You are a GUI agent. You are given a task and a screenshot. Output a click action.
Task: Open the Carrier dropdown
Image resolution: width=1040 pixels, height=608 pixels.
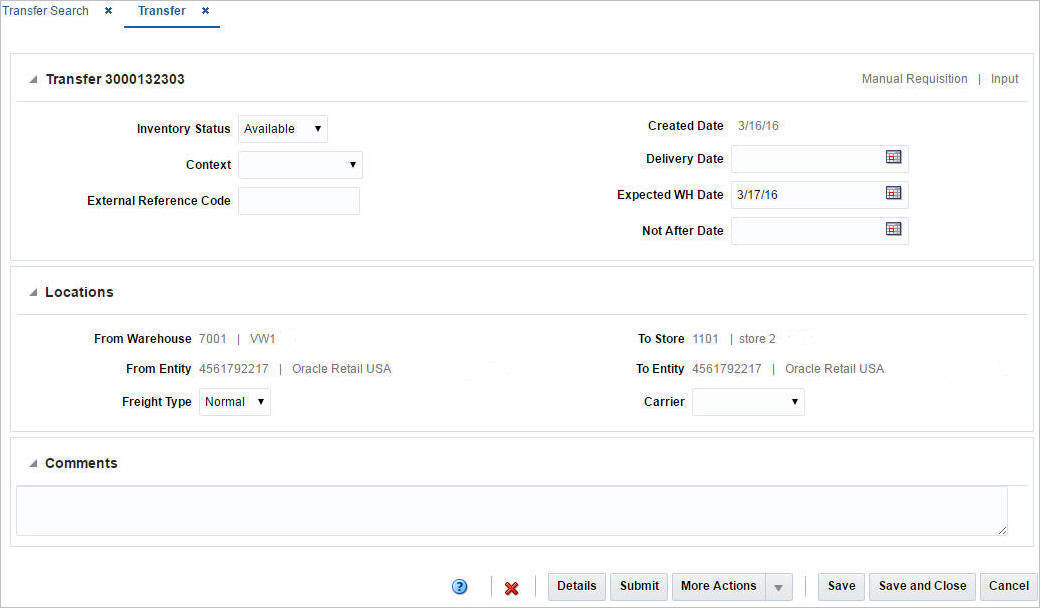793,401
